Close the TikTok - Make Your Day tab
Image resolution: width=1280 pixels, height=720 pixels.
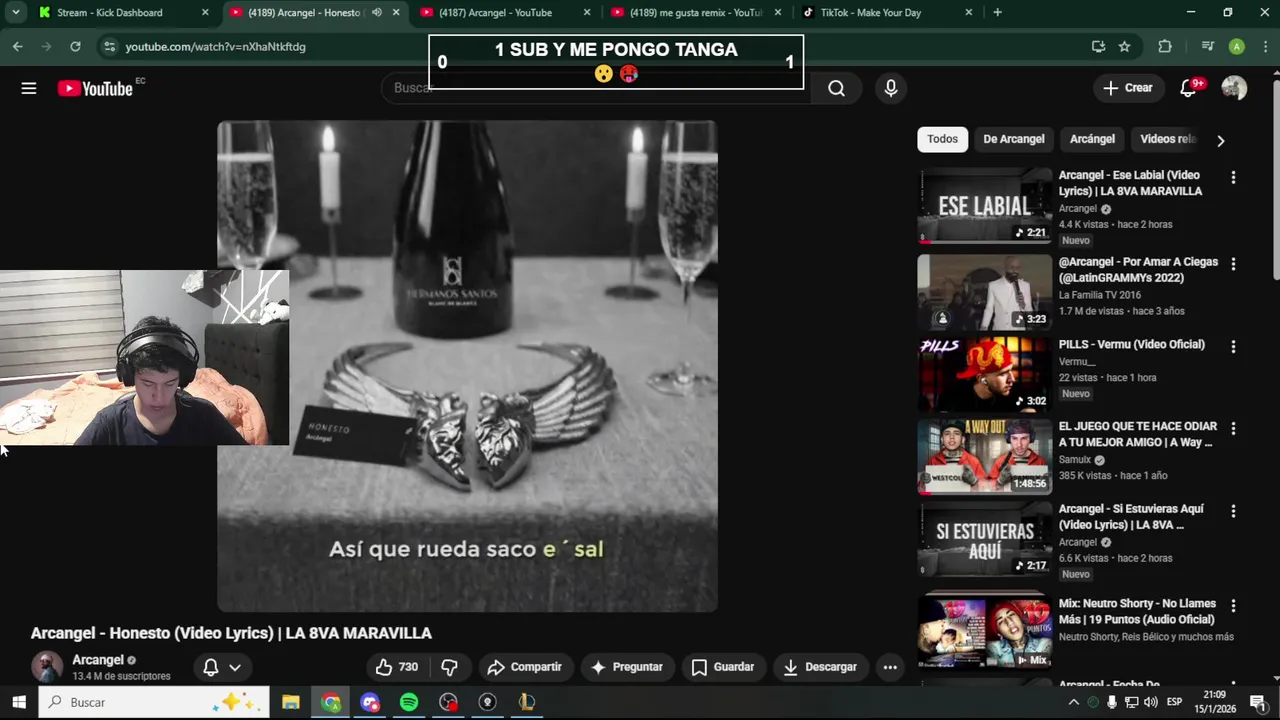pyautogui.click(x=968, y=13)
